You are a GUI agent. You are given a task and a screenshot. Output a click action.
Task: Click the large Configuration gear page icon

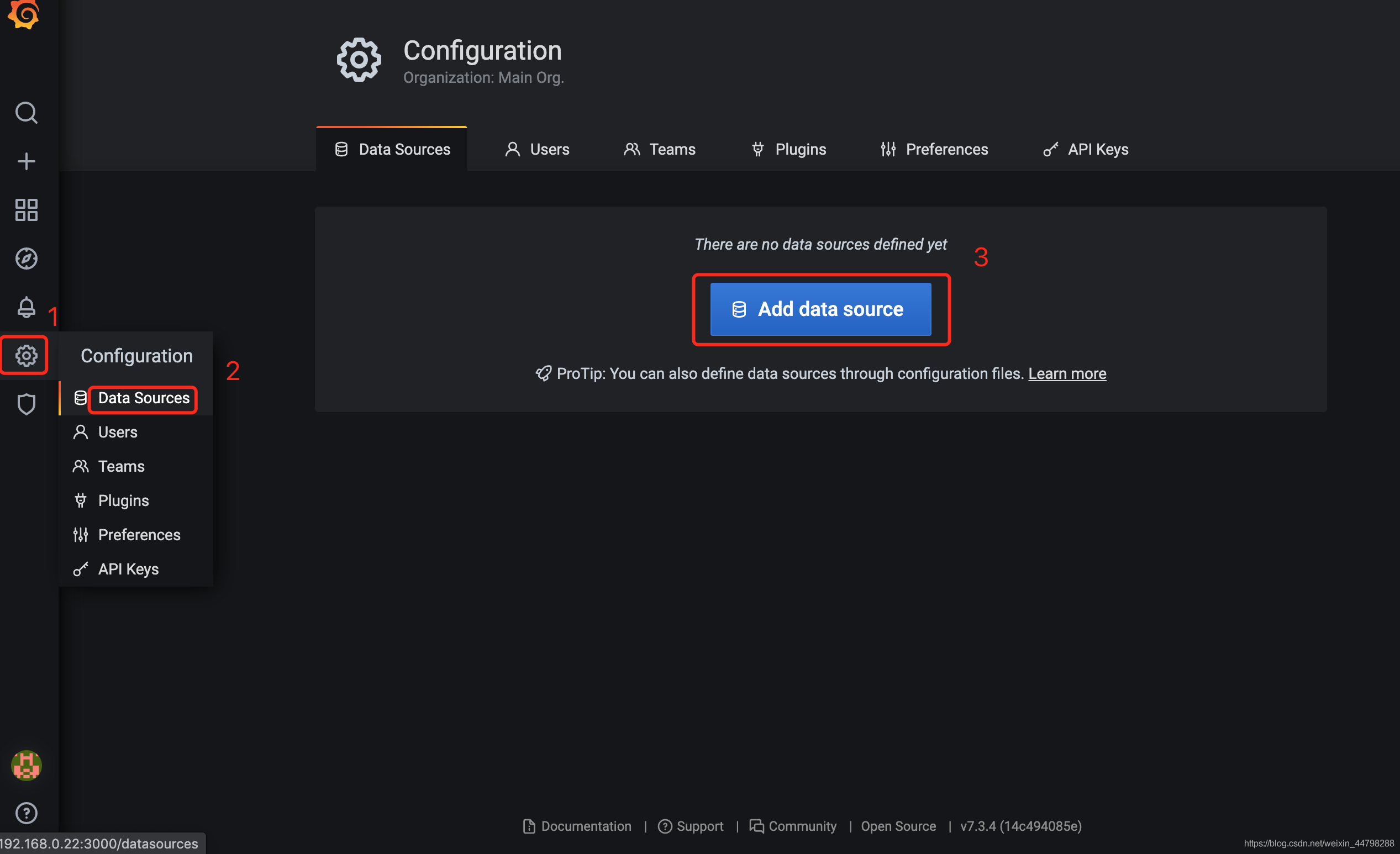(359, 60)
